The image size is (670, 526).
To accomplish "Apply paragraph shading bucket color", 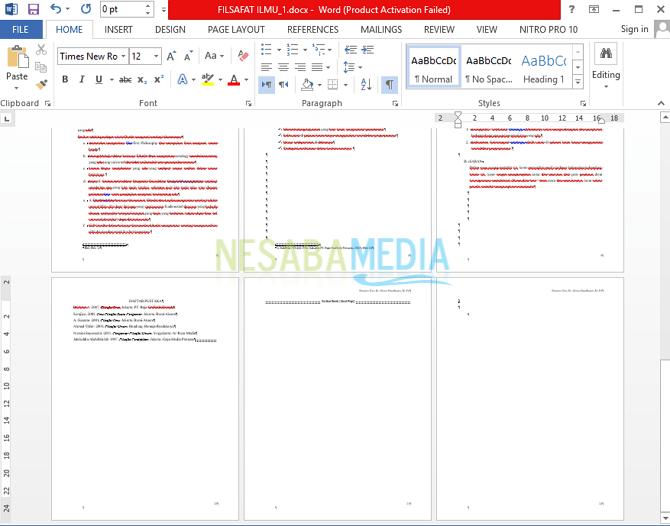I will click(x=307, y=85).
